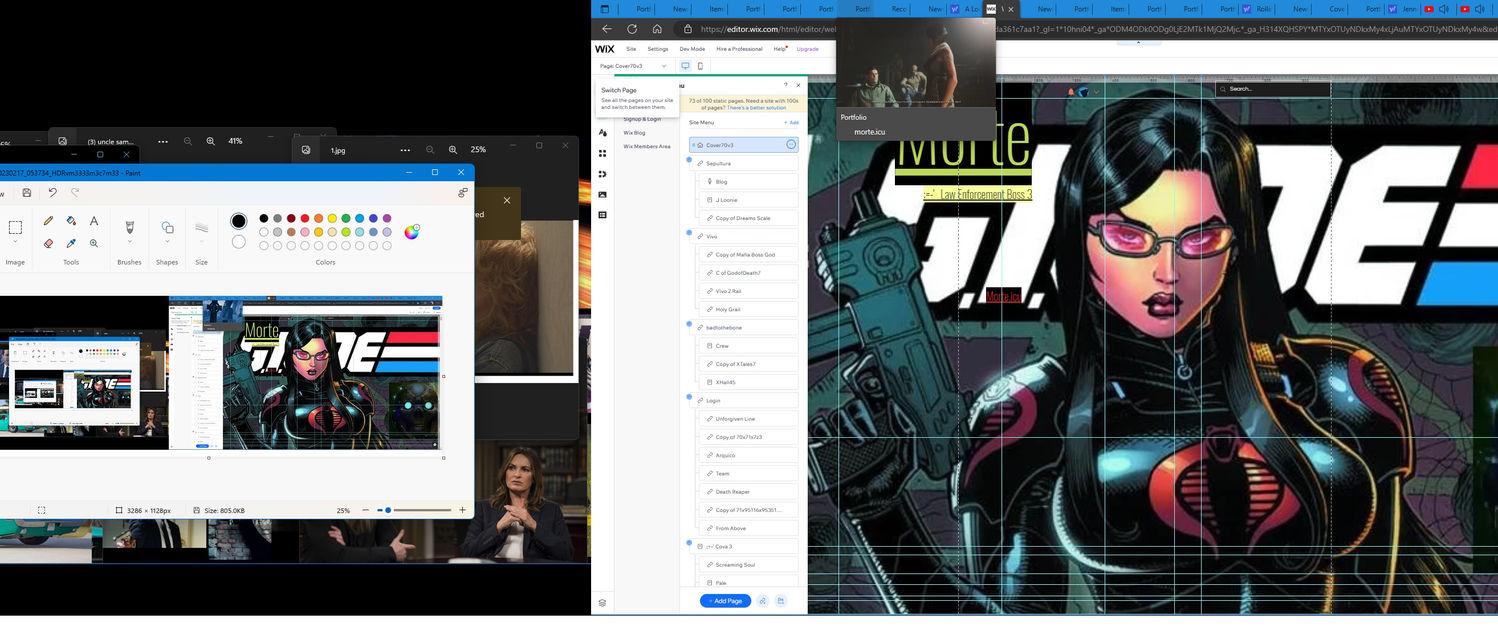The height and width of the screenshot is (643, 1498).
Task: Click "There's a better solution" link
Action: 757,107
